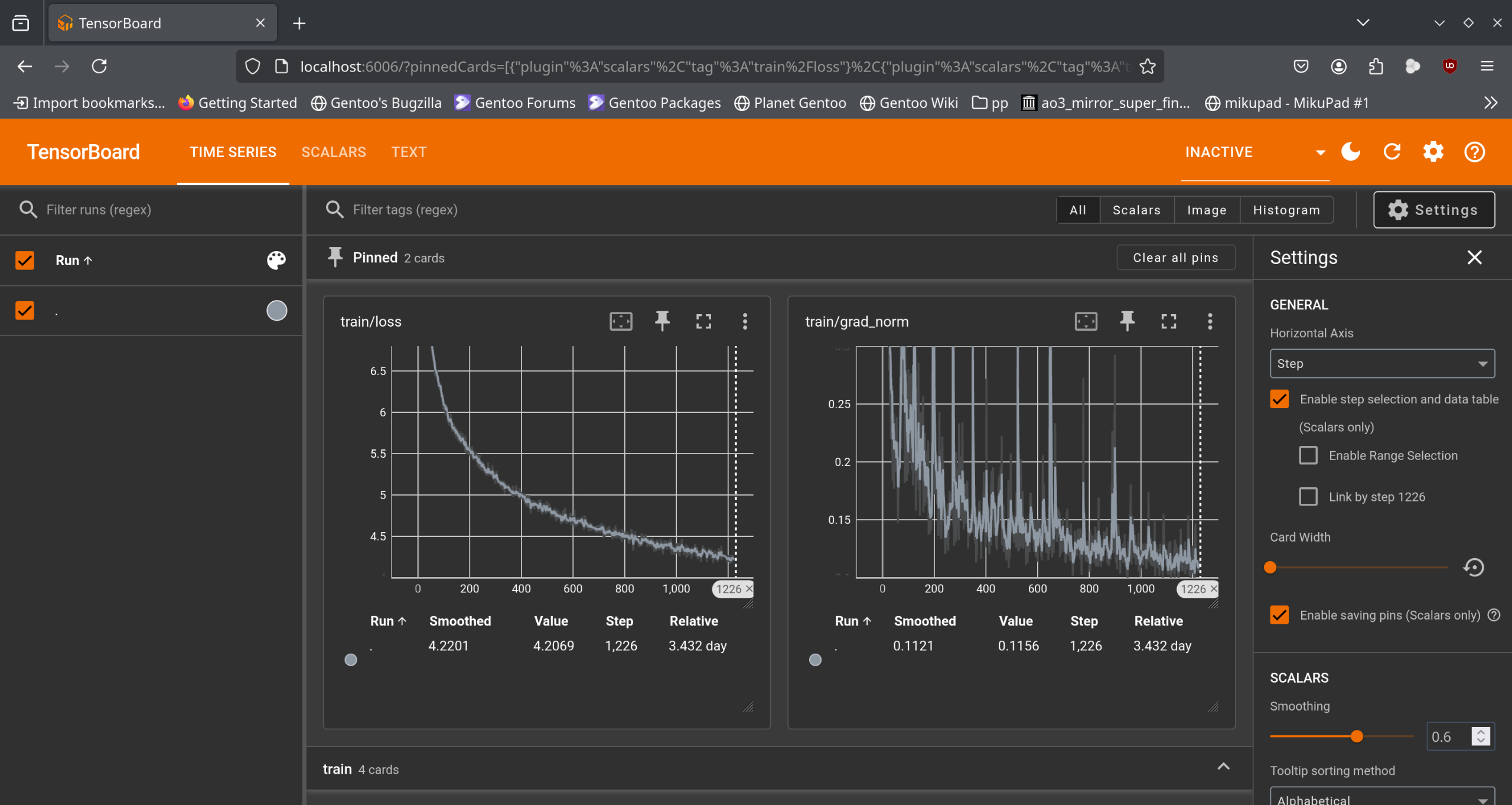Fit train/loss chart domain to data
The width and height of the screenshot is (1512, 805).
coord(621,321)
